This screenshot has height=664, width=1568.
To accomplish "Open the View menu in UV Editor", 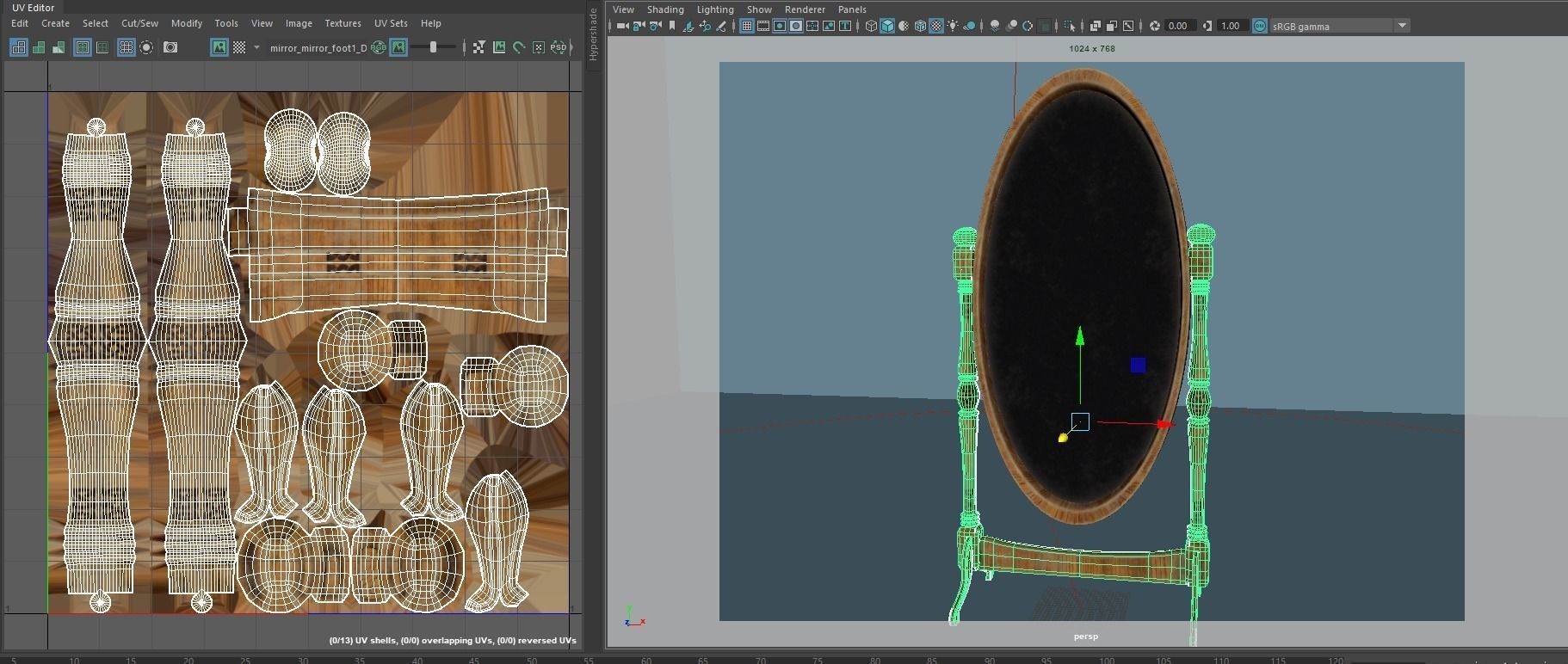I will click(x=262, y=23).
